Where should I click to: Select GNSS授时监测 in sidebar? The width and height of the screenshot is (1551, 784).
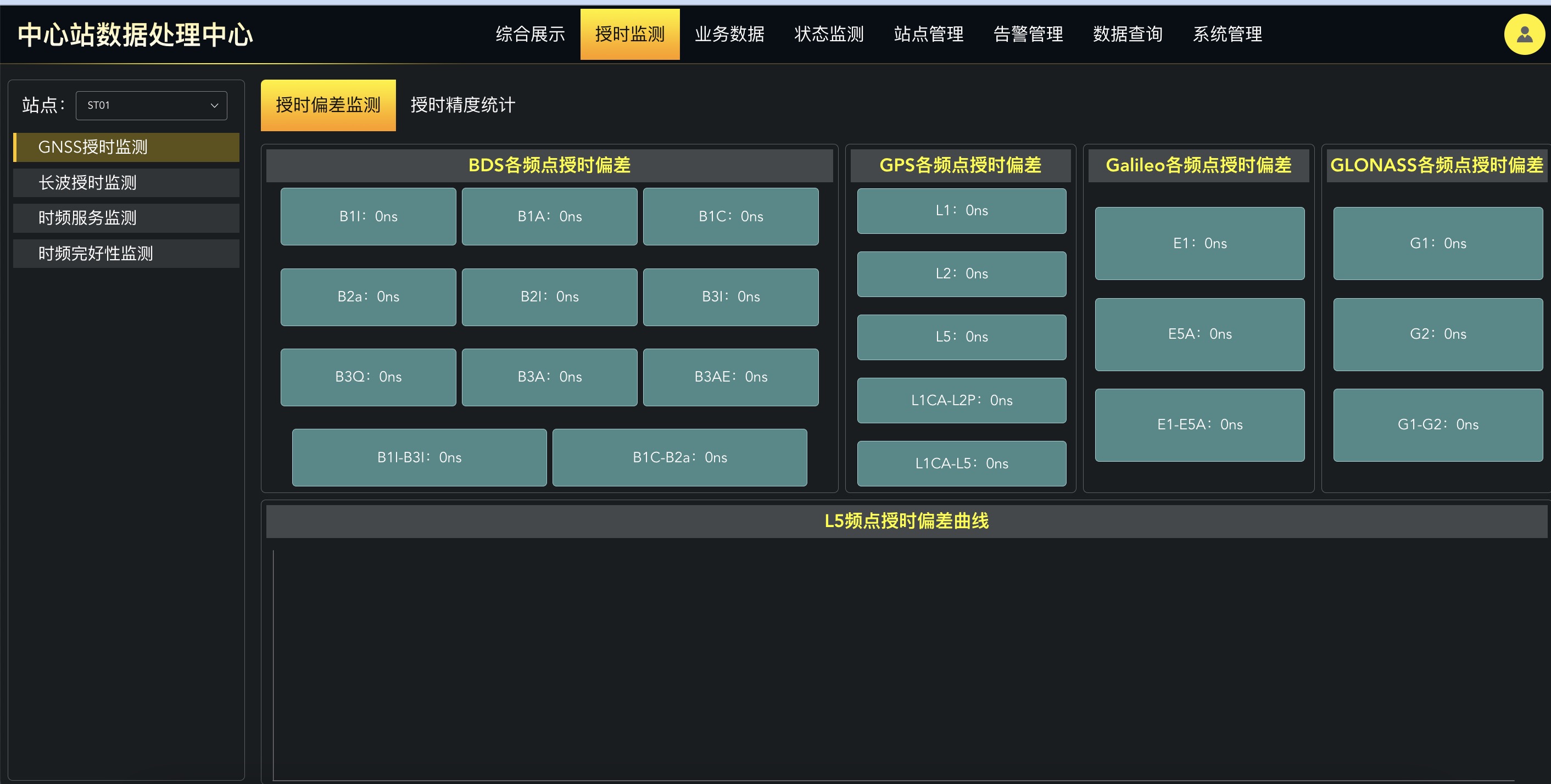126,148
